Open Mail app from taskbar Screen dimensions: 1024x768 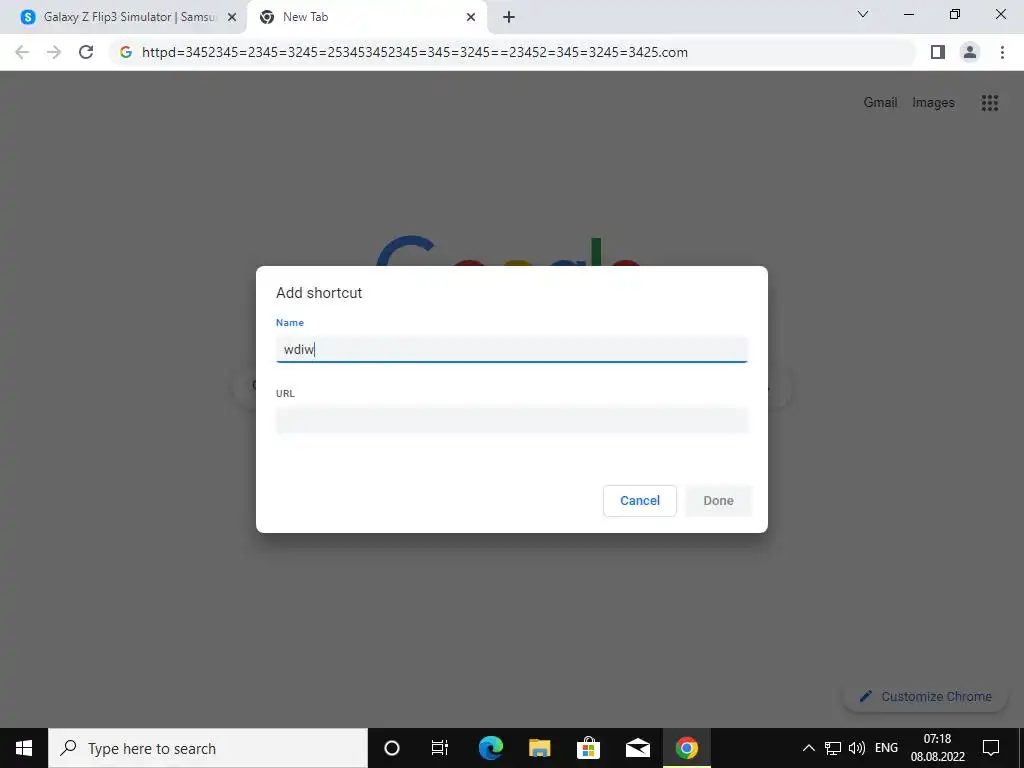637,748
